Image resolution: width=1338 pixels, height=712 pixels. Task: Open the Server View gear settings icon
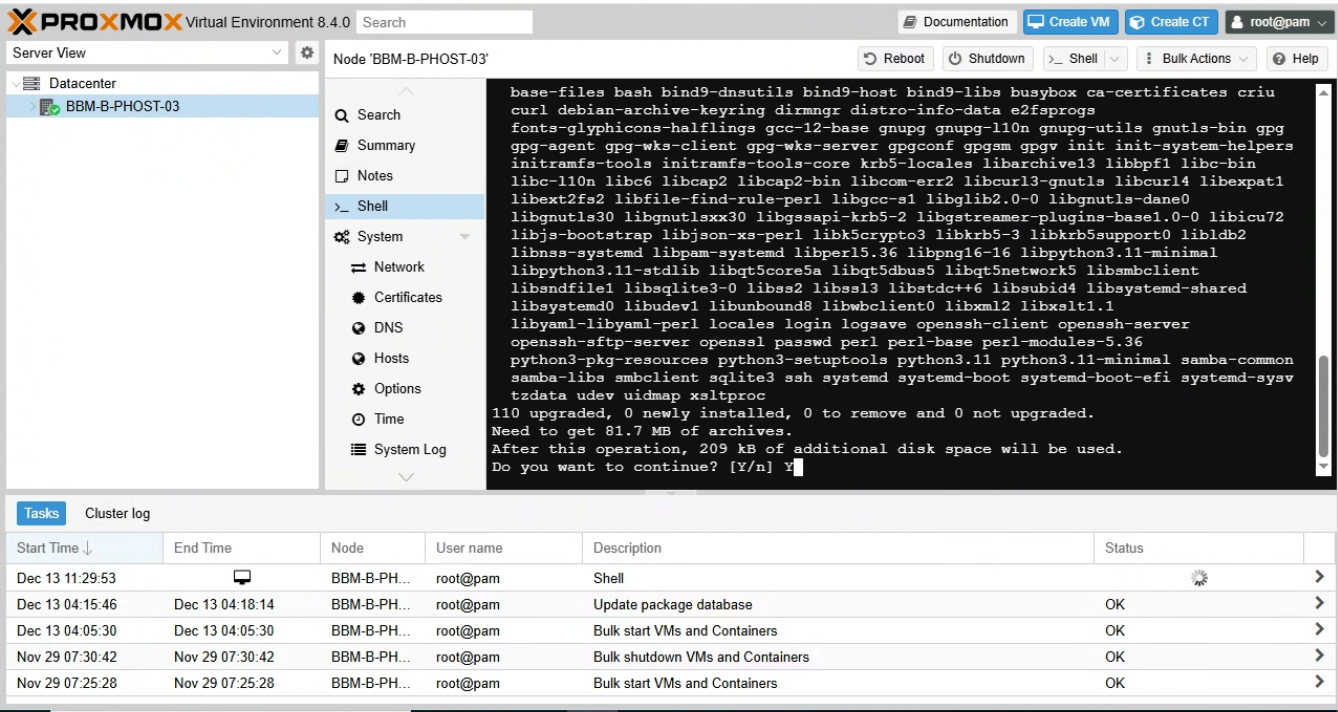point(307,52)
